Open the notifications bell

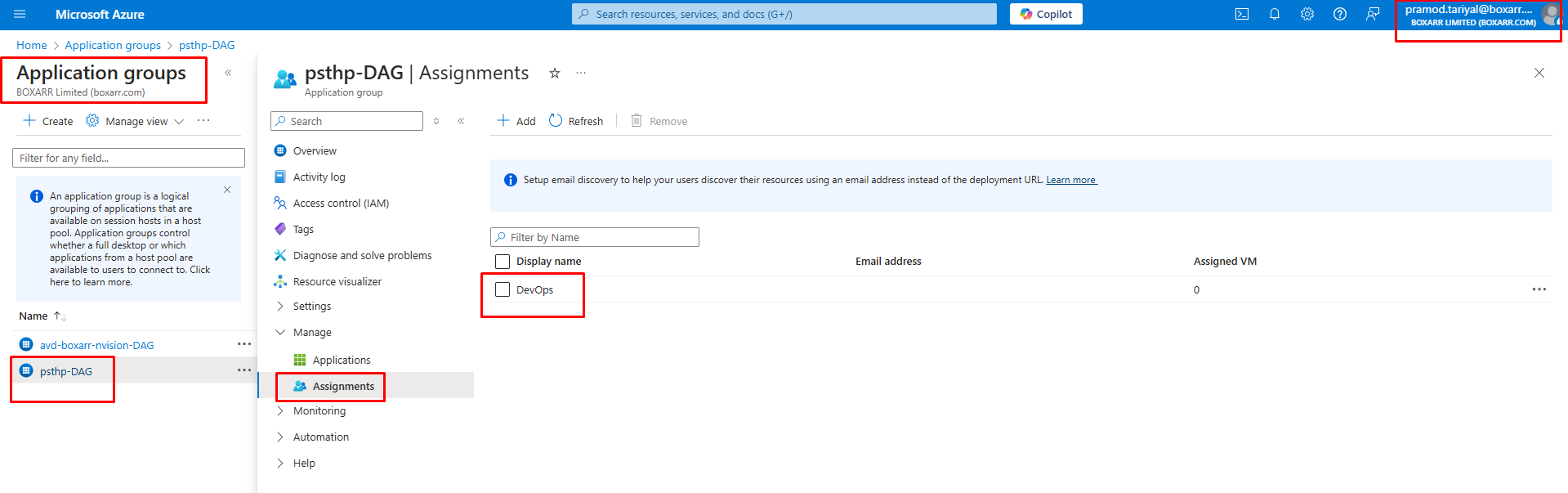click(x=1275, y=14)
